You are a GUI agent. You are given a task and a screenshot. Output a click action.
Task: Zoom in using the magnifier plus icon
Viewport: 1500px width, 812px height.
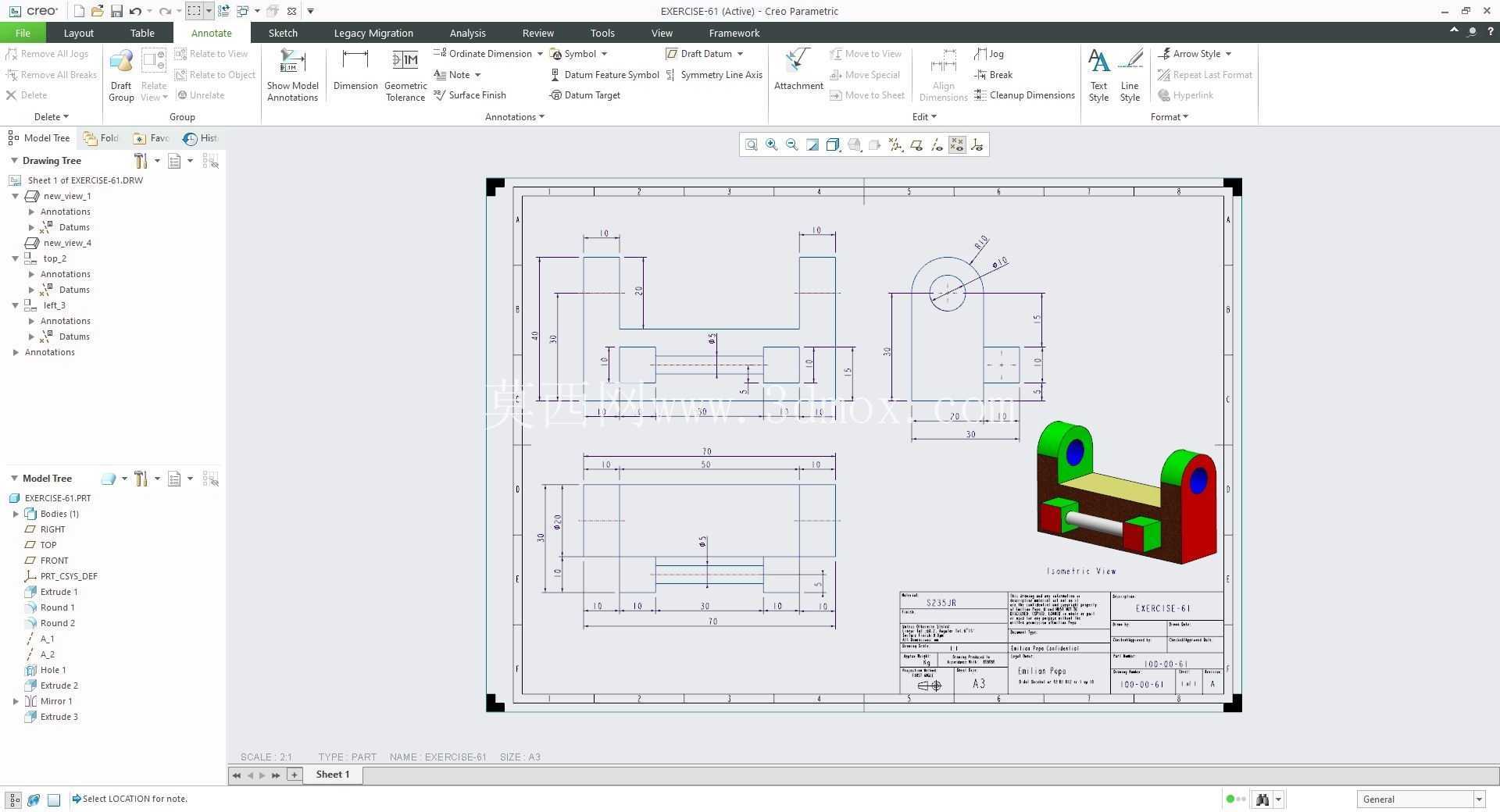(x=772, y=144)
